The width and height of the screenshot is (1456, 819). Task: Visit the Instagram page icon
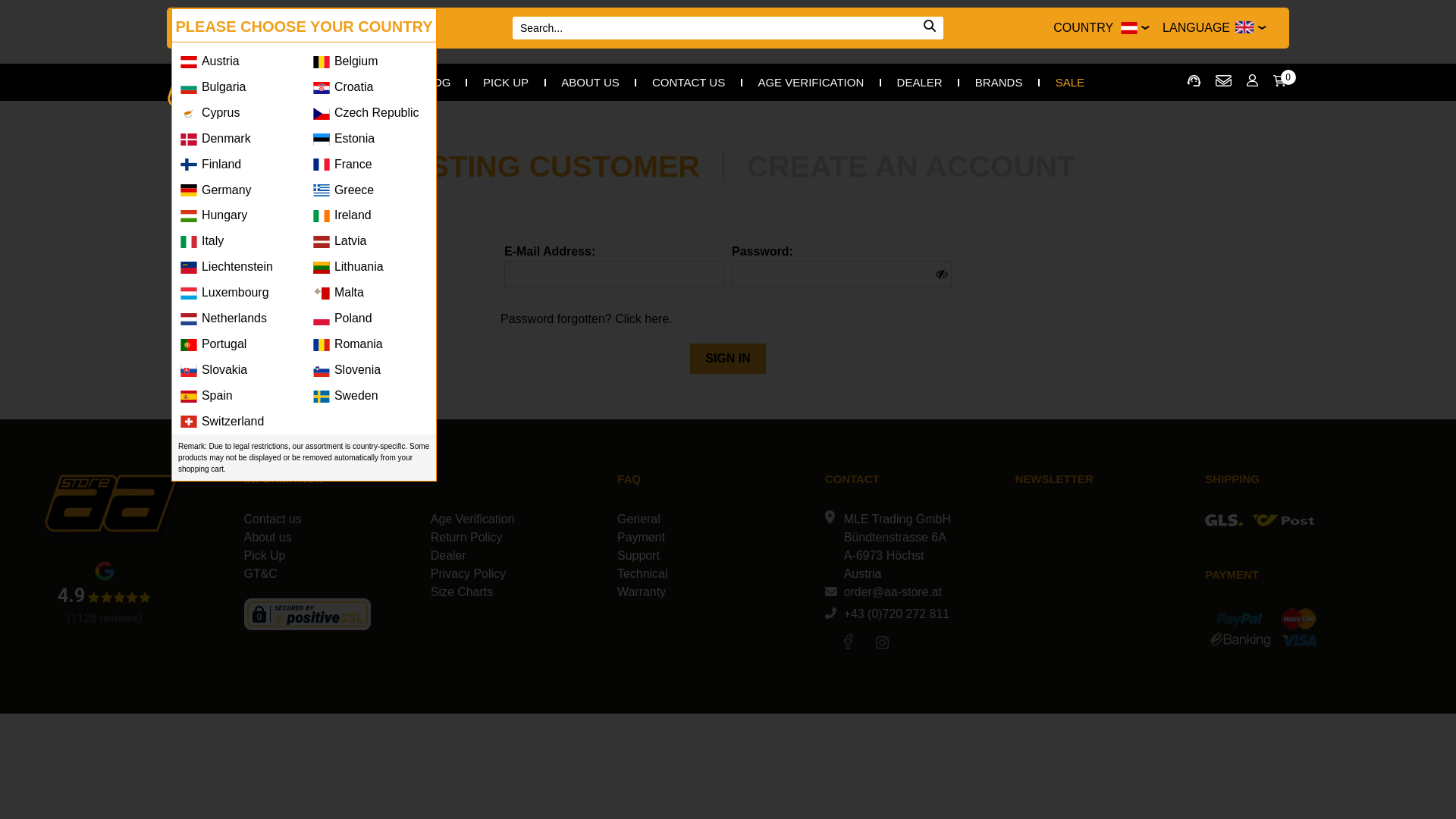pos(882,643)
